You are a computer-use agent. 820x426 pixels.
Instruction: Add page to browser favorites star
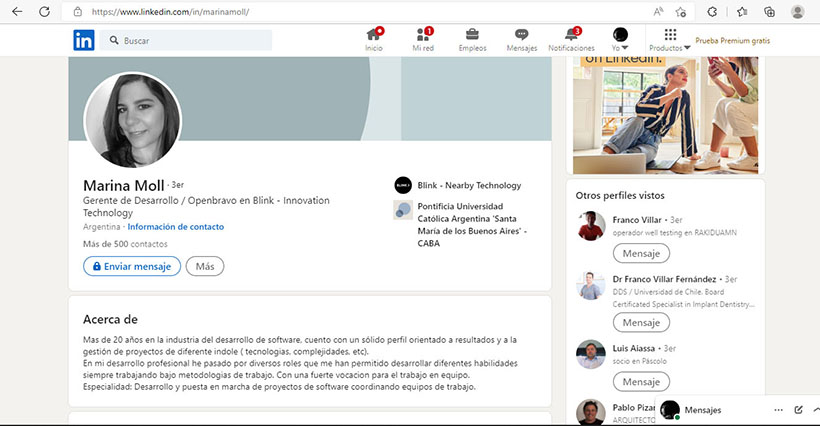[680, 12]
